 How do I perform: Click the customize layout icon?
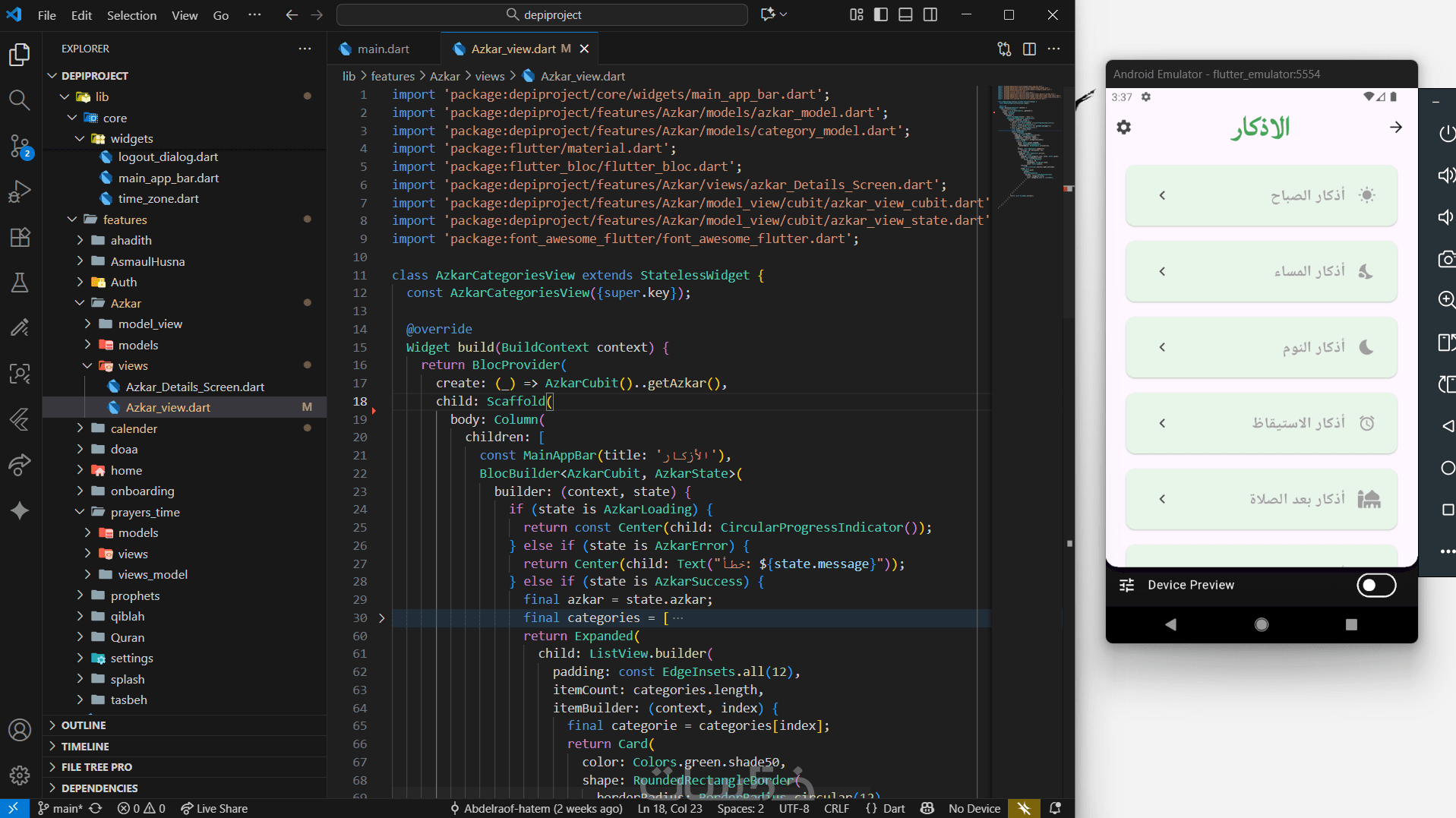857,14
